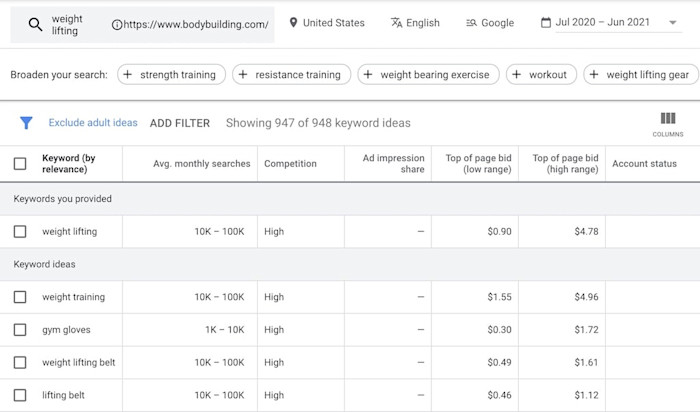
Task: Click Exclude adult ideas link
Action: [x=93, y=123]
